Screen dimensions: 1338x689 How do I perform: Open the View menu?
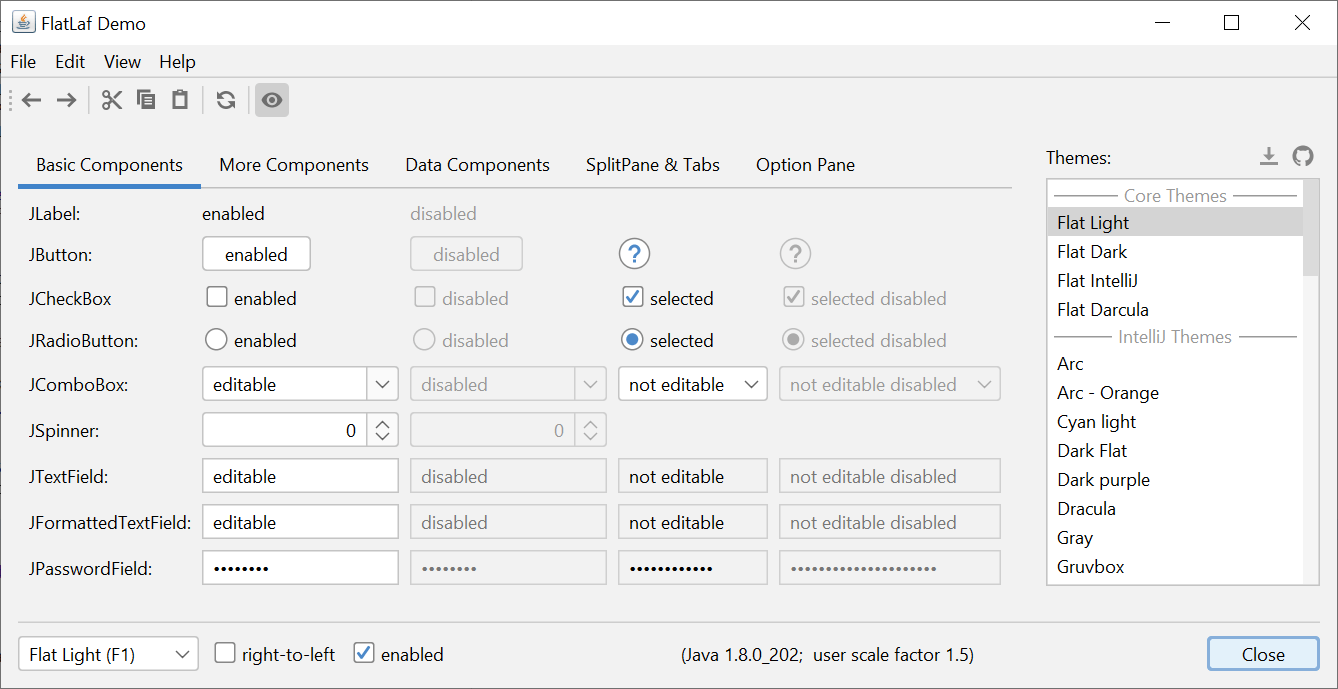[122, 62]
